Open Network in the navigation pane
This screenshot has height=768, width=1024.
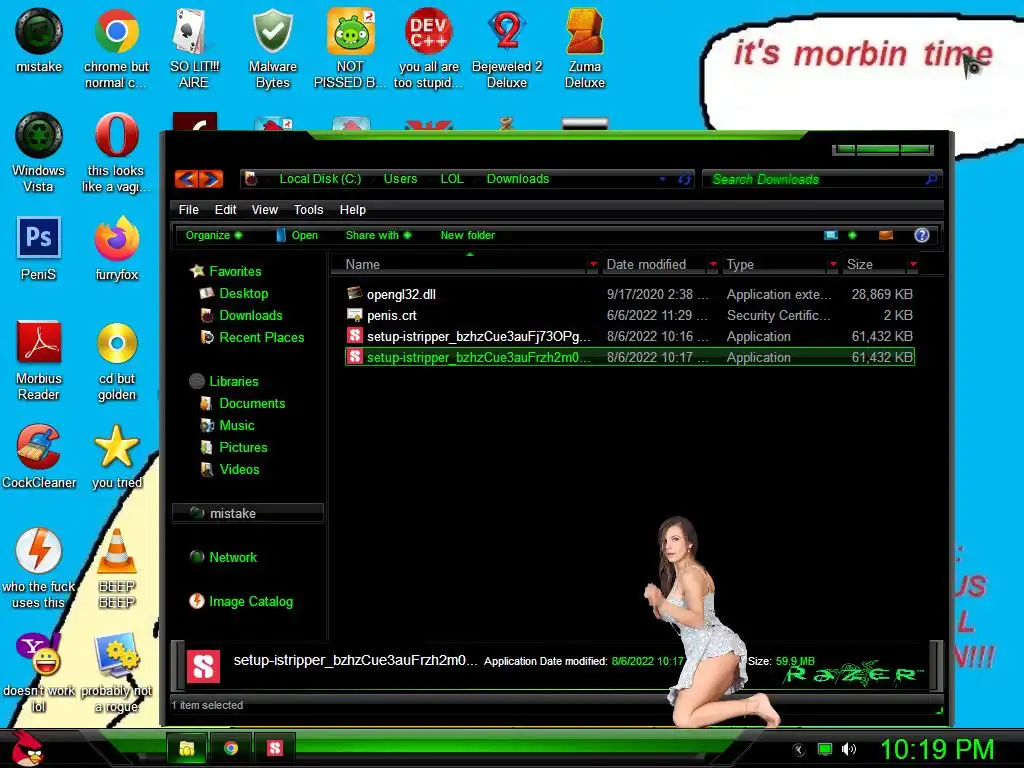[232, 558]
